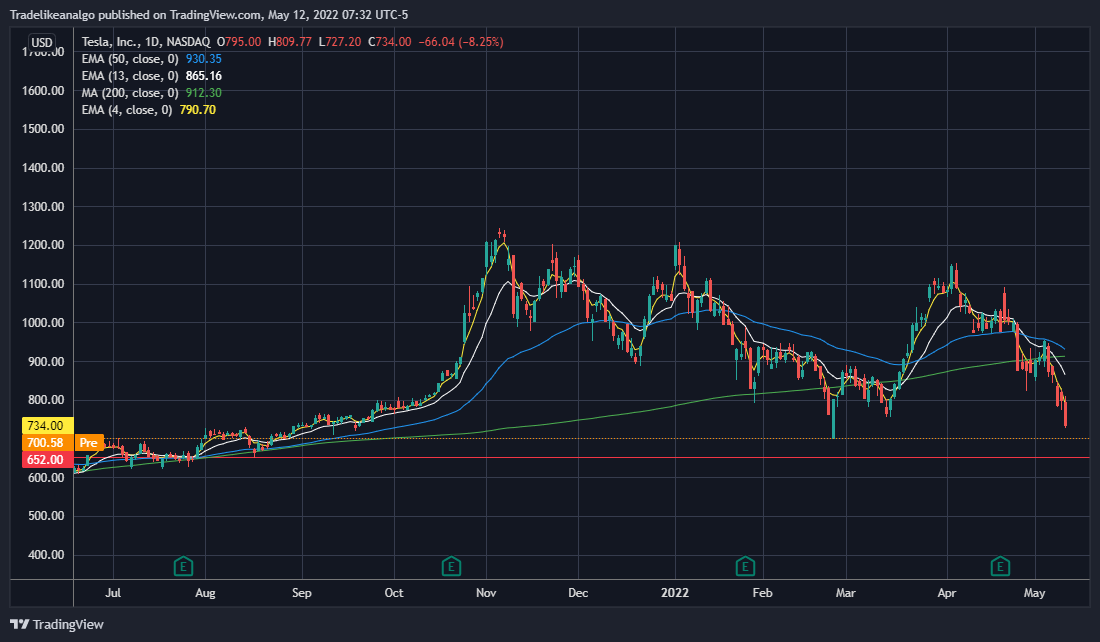
Task: Click the 600.00 price axis label
Action: (46, 477)
